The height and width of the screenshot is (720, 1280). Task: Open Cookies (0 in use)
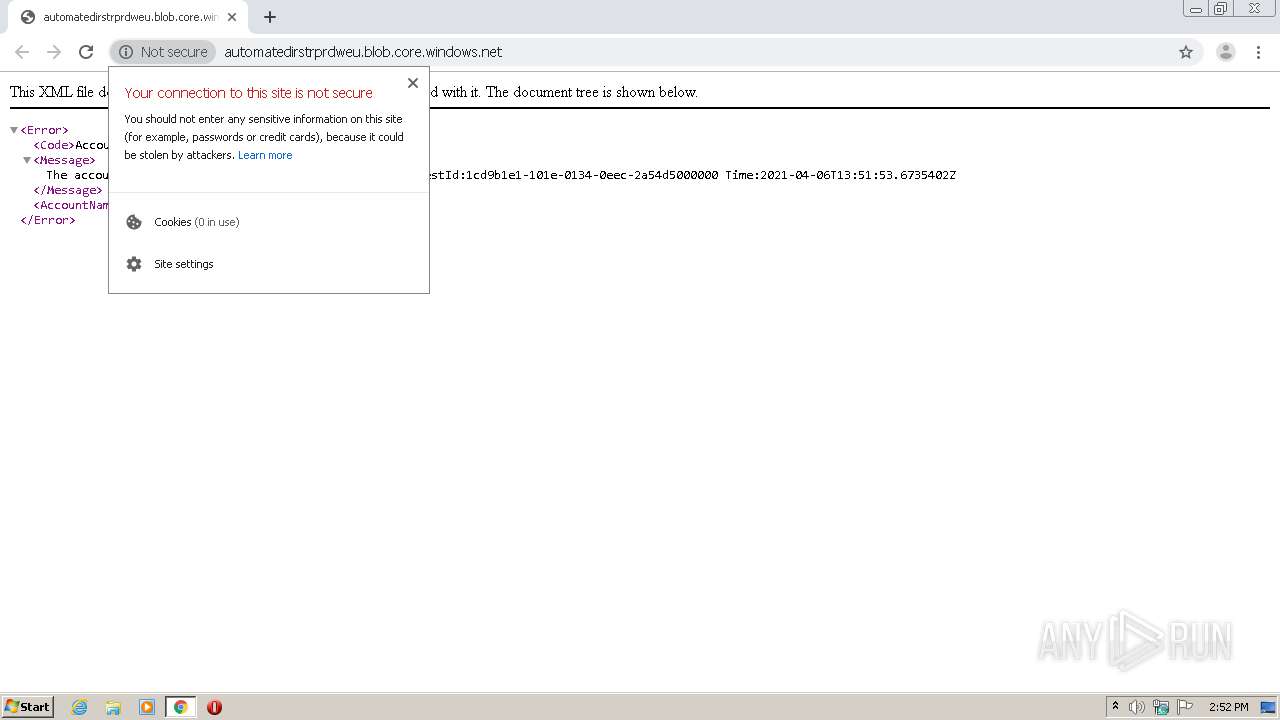196,222
